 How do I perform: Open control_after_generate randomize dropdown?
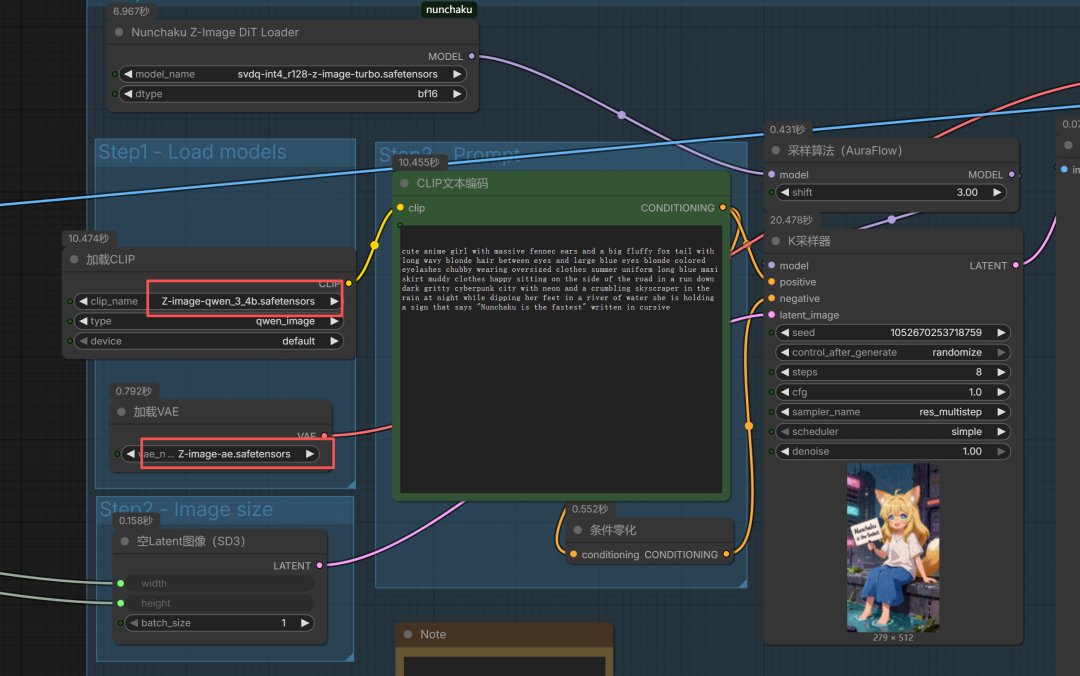click(893, 353)
